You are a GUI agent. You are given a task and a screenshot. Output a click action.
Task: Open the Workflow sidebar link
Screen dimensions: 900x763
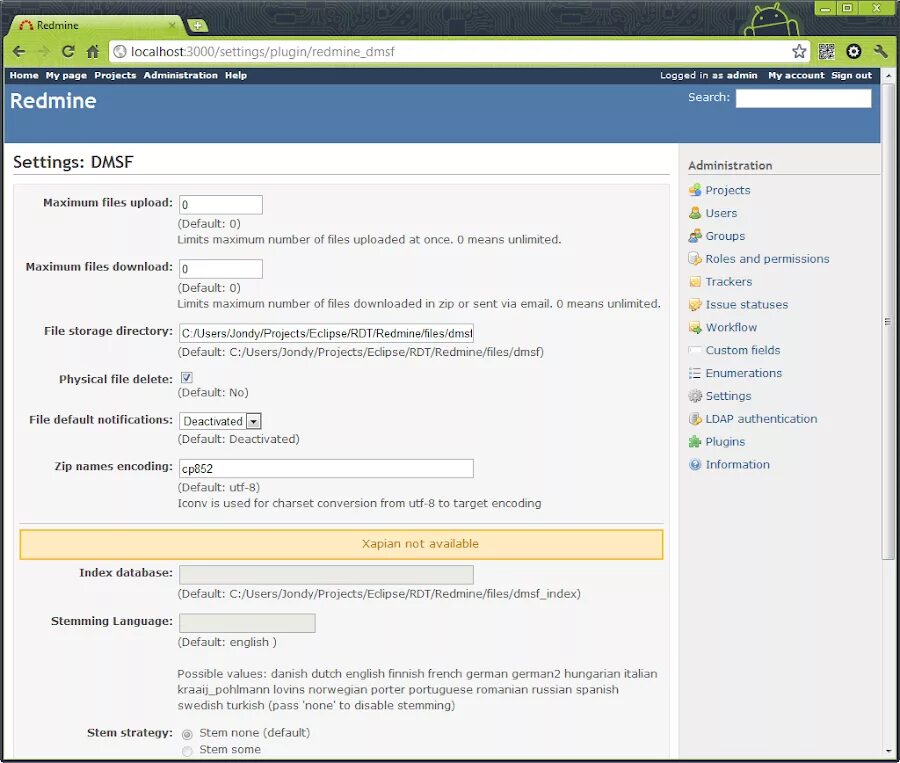pyautogui.click(x=731, y=327)
